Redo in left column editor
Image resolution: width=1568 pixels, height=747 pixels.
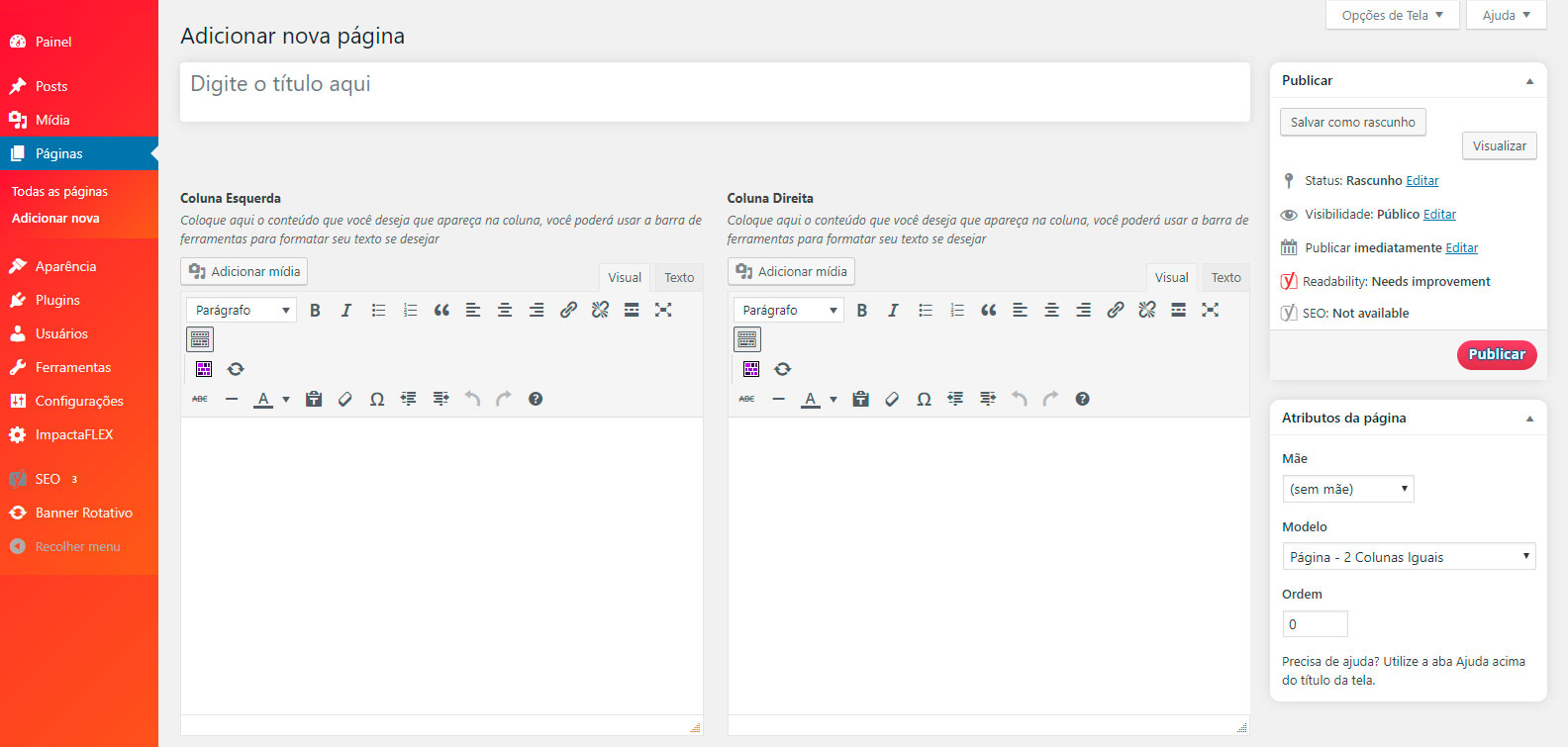[x=504, y=399]
